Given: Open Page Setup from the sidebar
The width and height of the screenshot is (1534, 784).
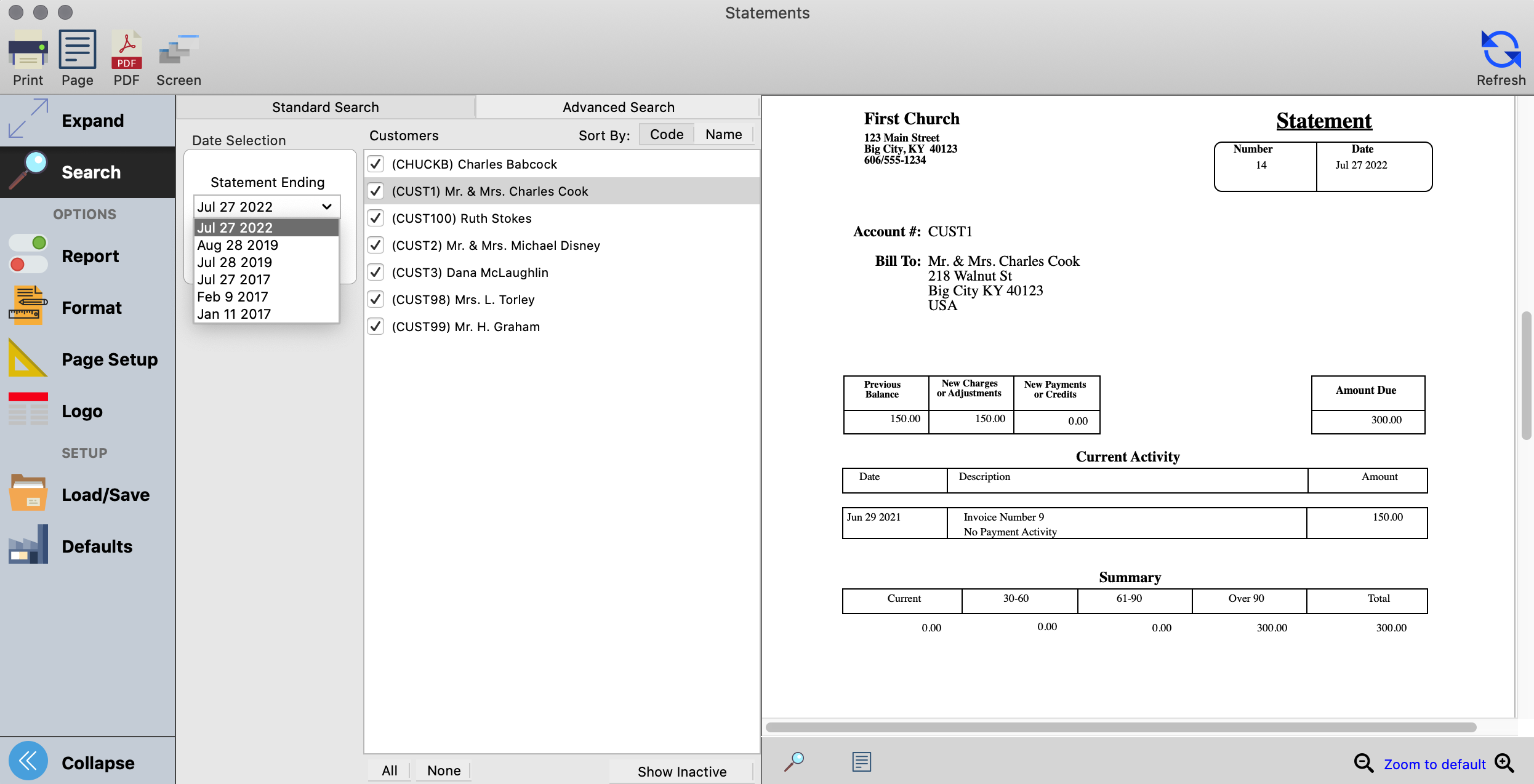Looking at the screenshot, I should [x=110, y=359].
